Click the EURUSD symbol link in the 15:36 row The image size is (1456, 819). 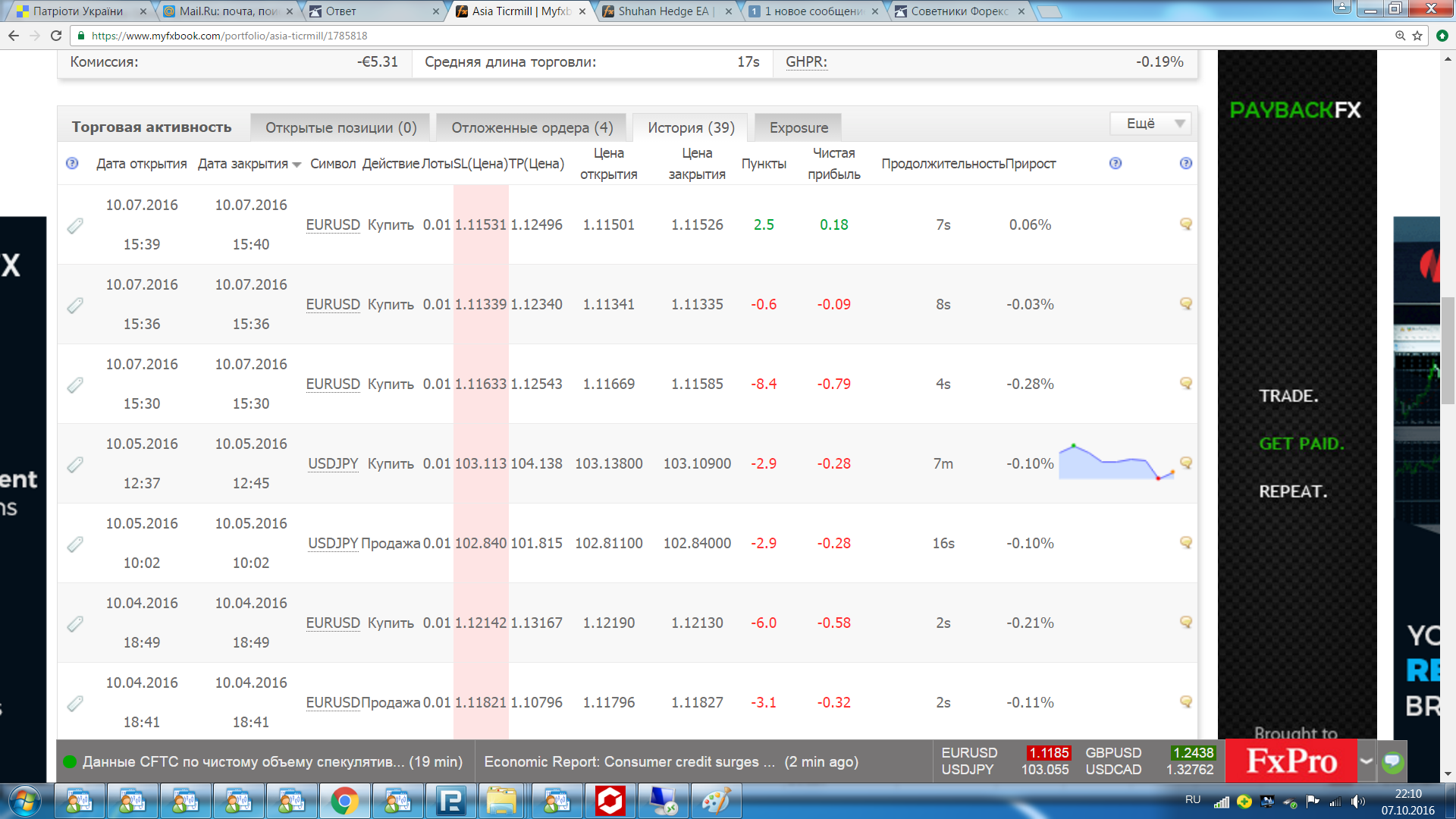(x=333, y=304)
